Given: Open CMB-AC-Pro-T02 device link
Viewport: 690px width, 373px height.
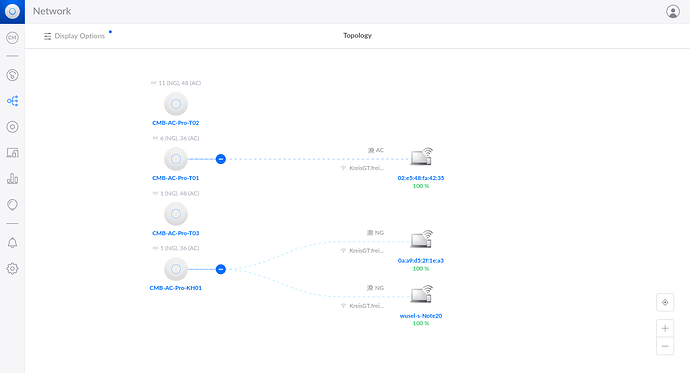Looking at the screenshot, I should (176, 123).
